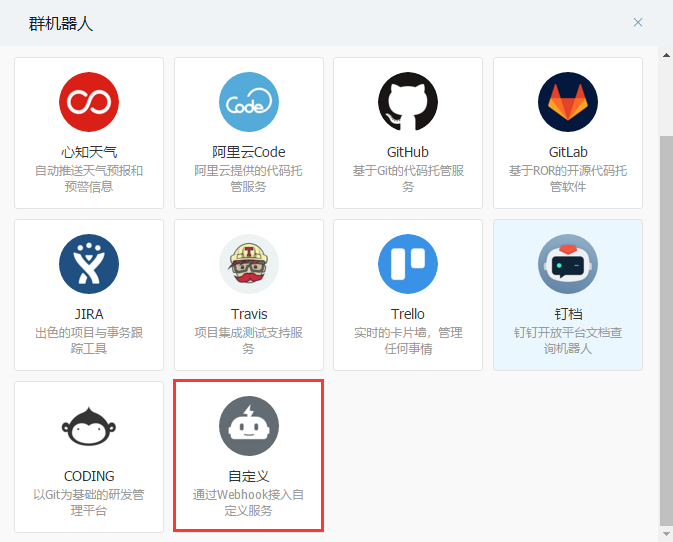Click the GitHub title label
The width and height of the screenshot is (673, 542).
[x=408, y=152]
